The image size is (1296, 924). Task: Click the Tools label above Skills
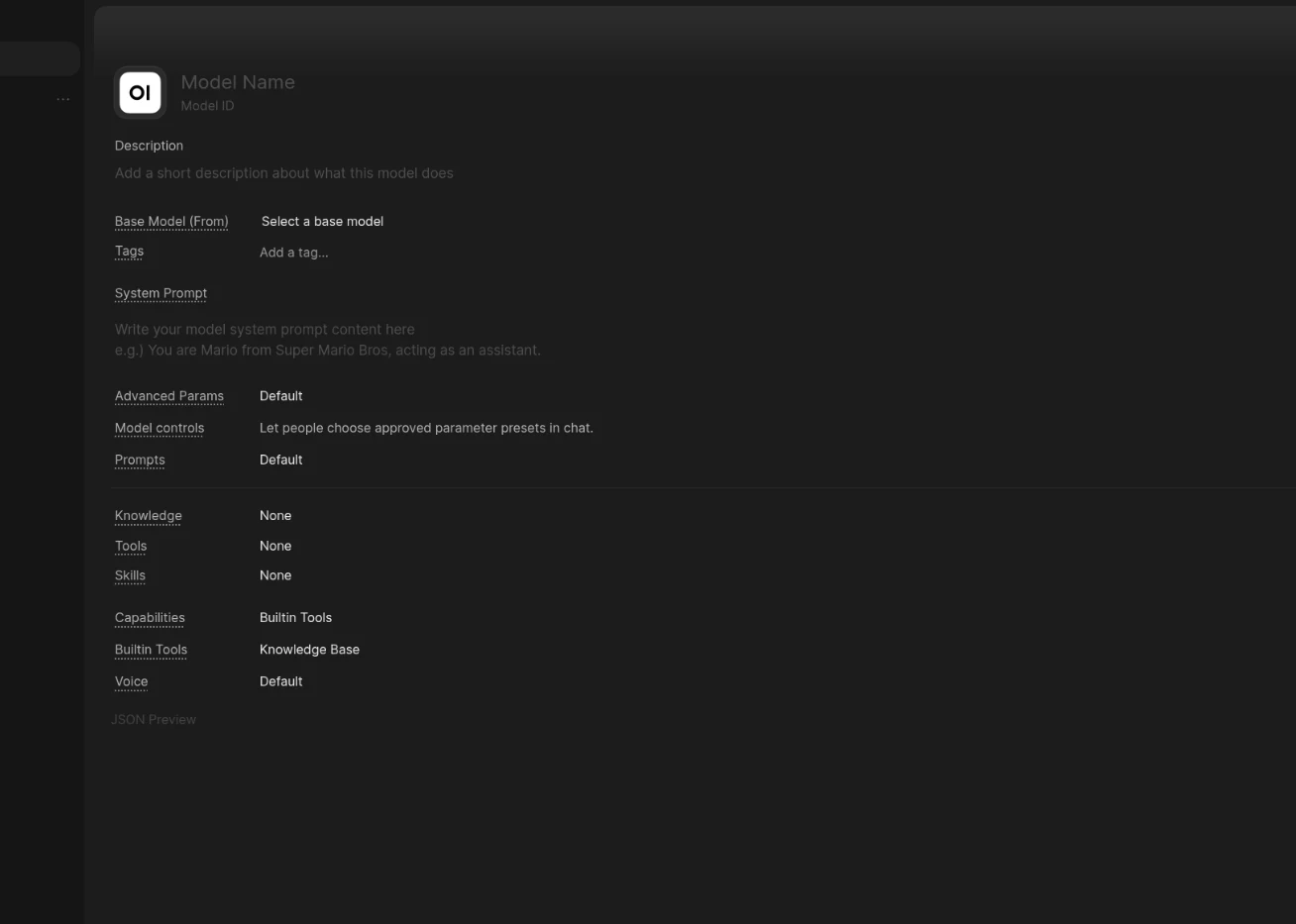tap(131, 546)
